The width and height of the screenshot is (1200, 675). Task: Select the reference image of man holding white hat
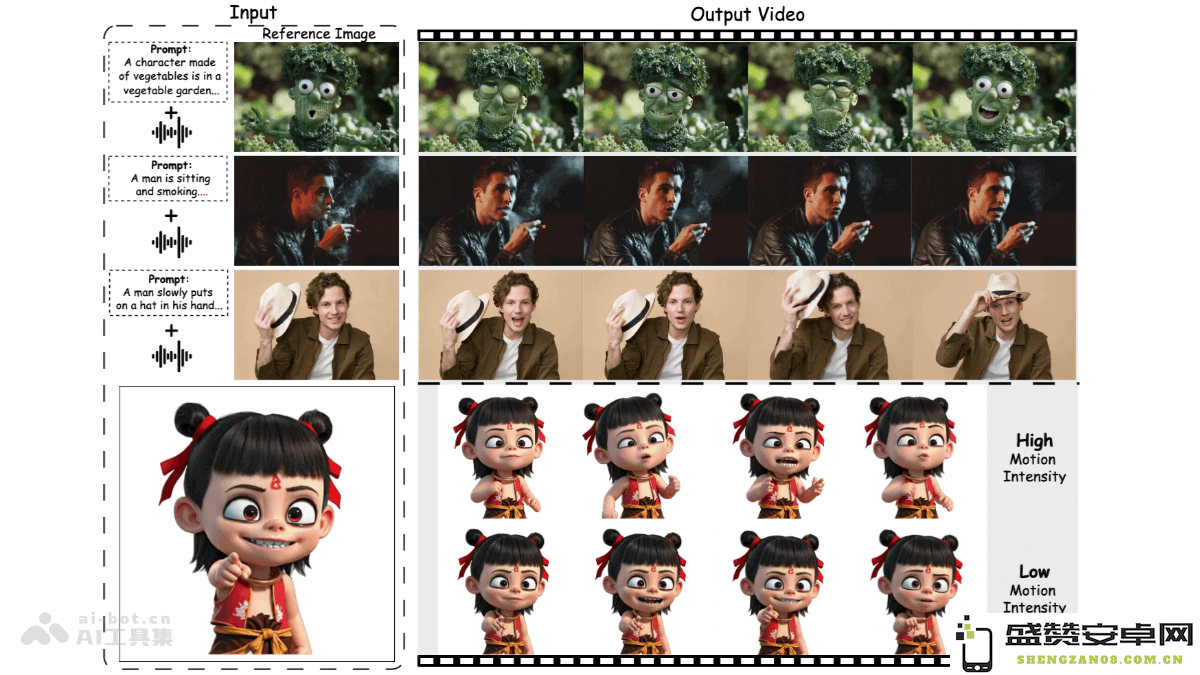(x=316, y=324)
